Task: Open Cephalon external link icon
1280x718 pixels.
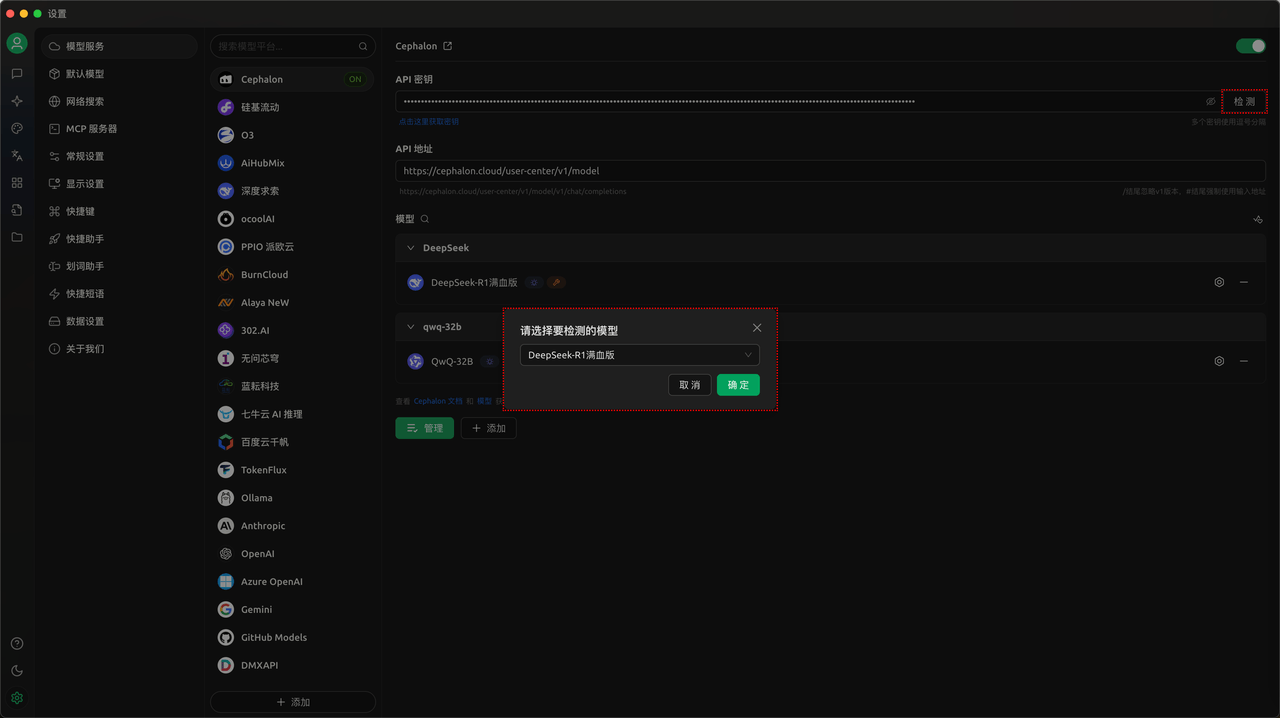Action: (x=448, y=46)
